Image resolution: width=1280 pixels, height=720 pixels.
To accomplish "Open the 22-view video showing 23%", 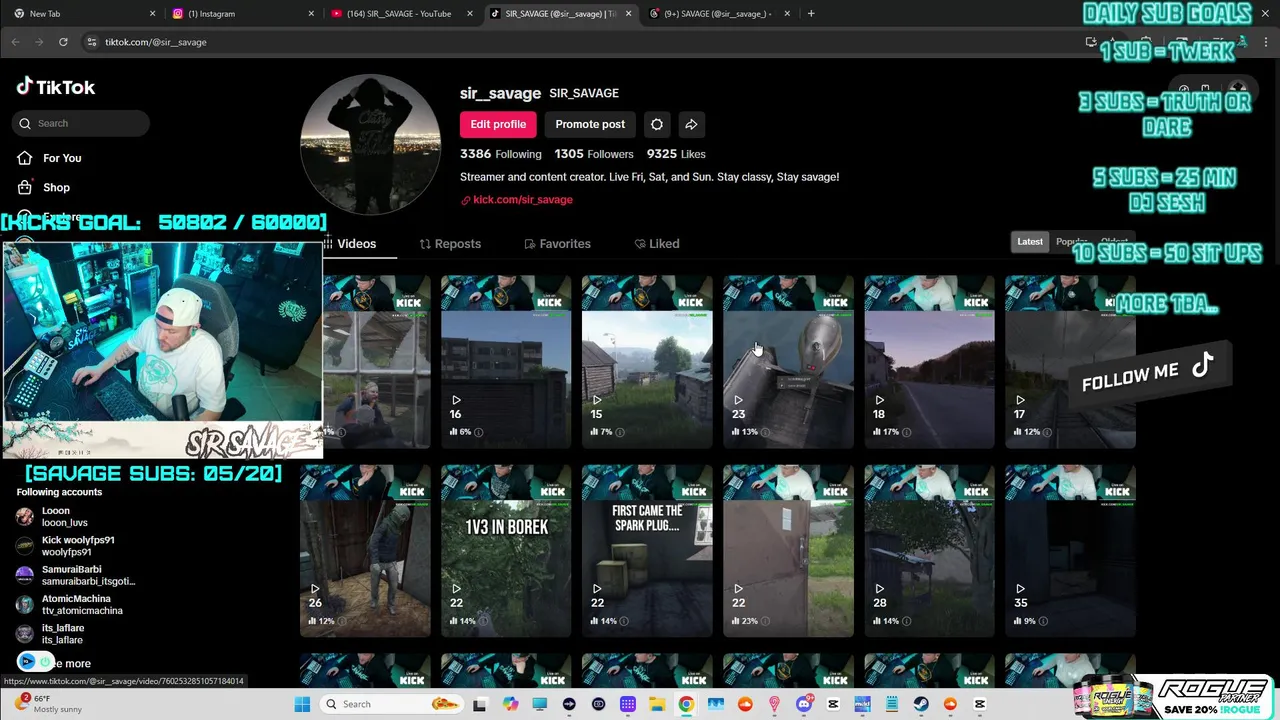I will tap(788, 551).
